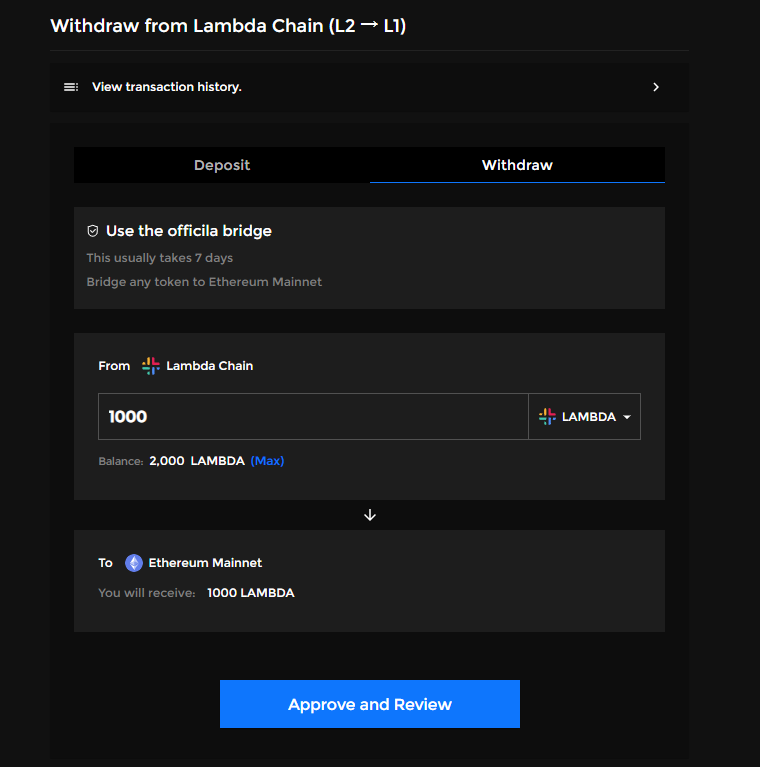Image resolution: width=760 pixels, height=767 pixels.
Task: Click 'Bridge any token to Ethereum Mainnet' text
Action: [204, 282]
